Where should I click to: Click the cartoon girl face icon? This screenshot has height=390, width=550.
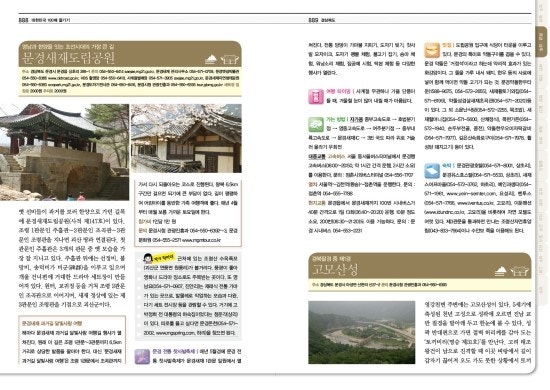point(148,258)
